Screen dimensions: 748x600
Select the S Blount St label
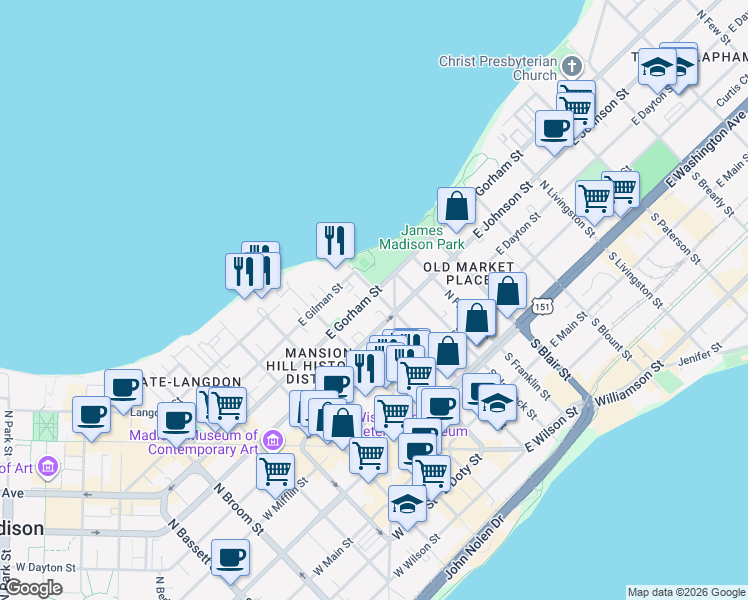coord(612,339)
